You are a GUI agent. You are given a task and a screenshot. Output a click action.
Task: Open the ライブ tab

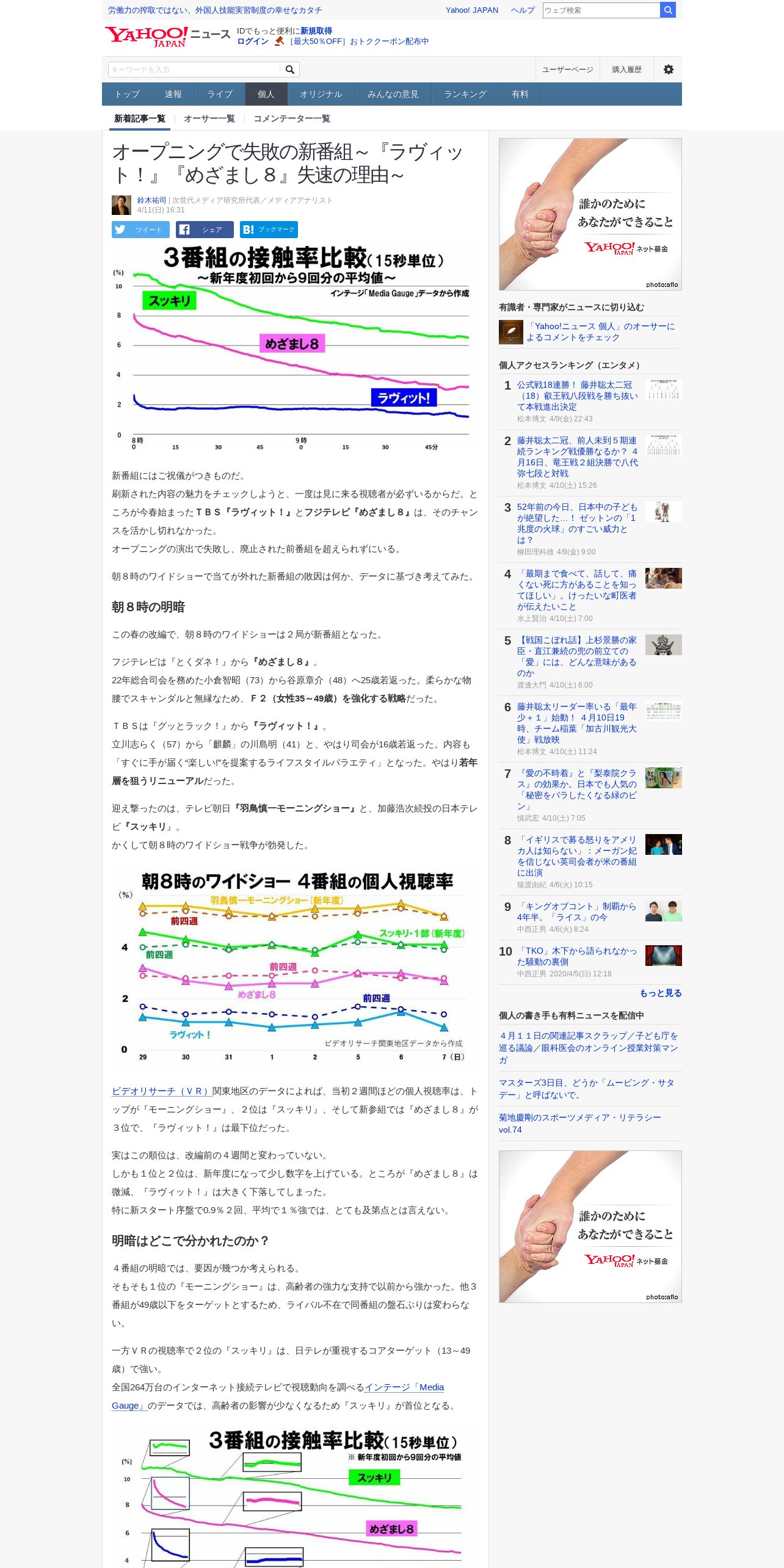point(220,94)
